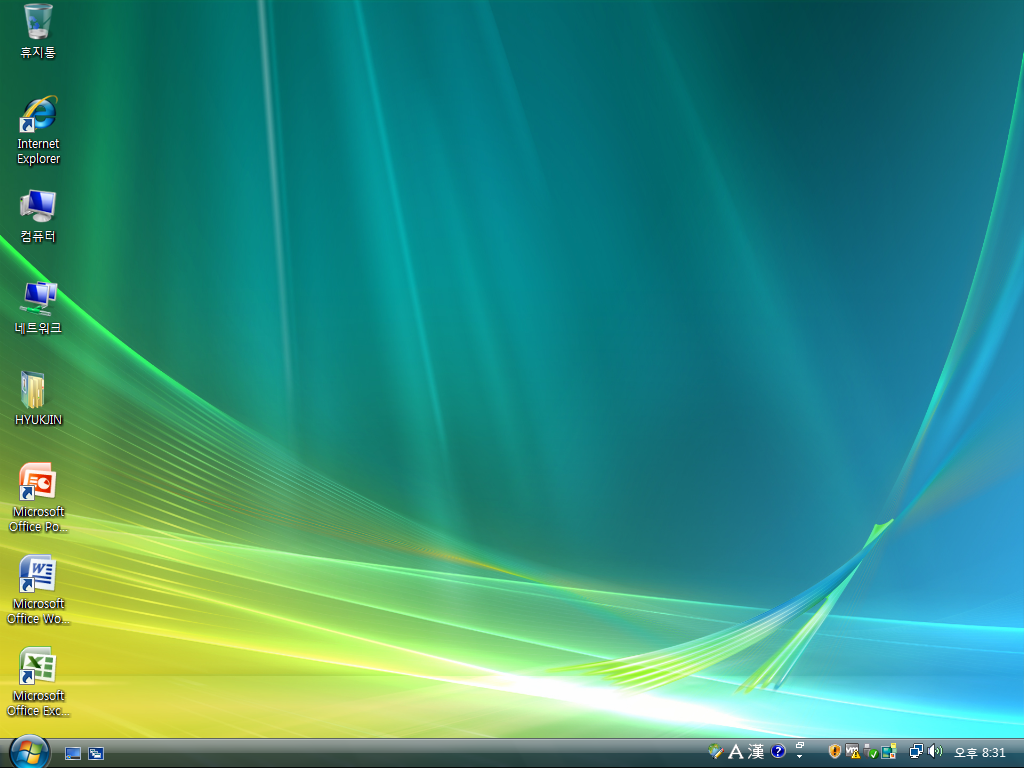Toggle the IME 'A' input mode
The image size is (1024, 768).
735,752
